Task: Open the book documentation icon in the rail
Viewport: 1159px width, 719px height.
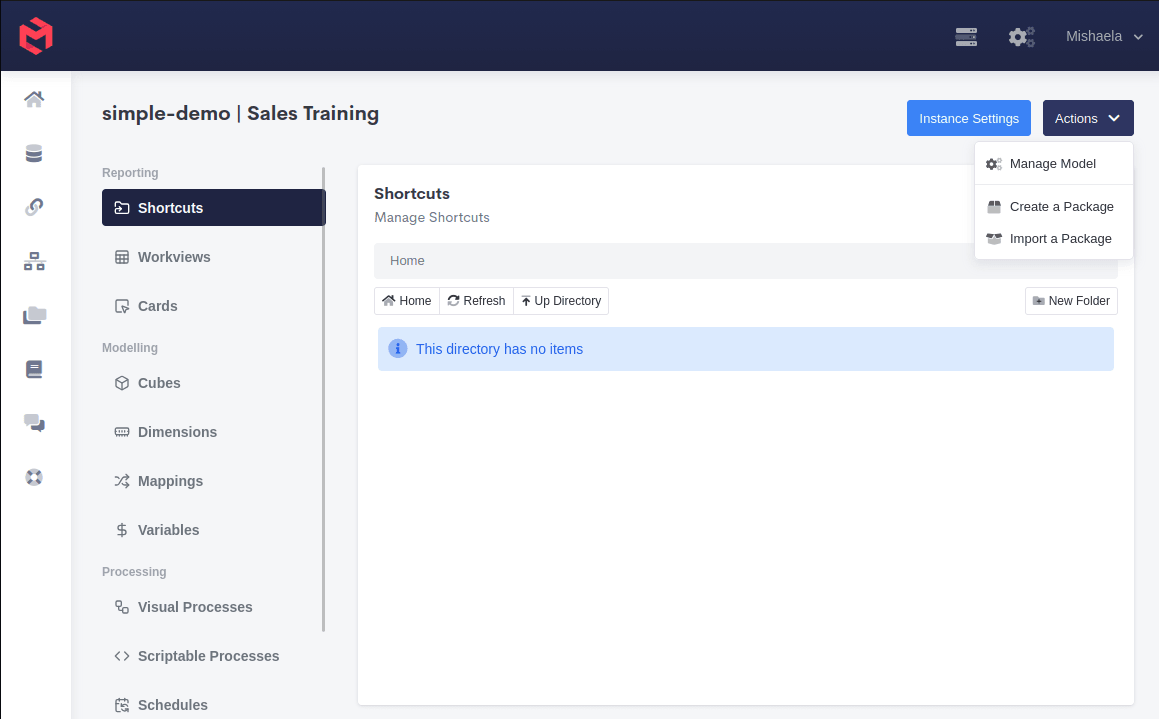Action: (34, 369)
